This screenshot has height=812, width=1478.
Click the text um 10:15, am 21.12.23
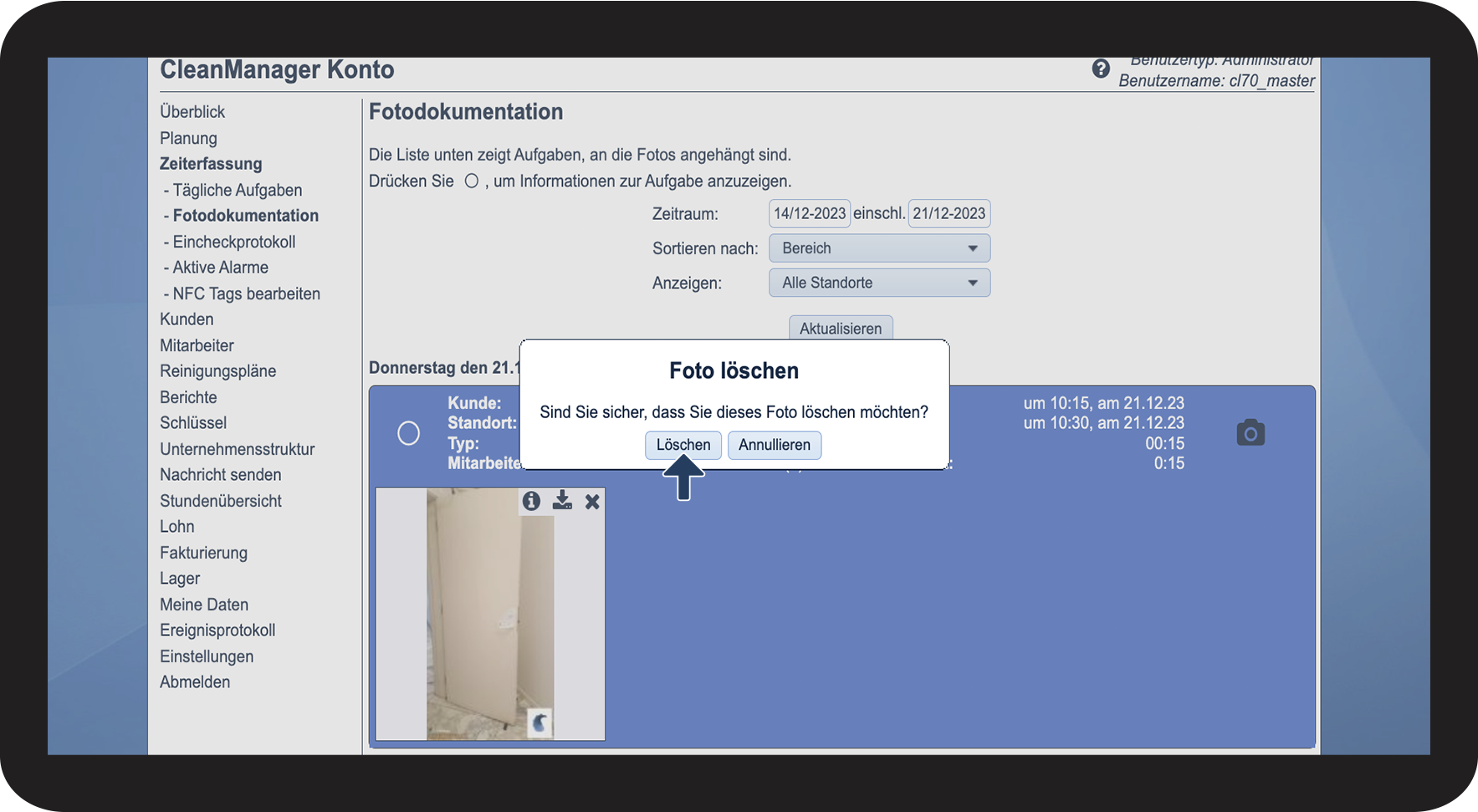(x=1104, y=403)
